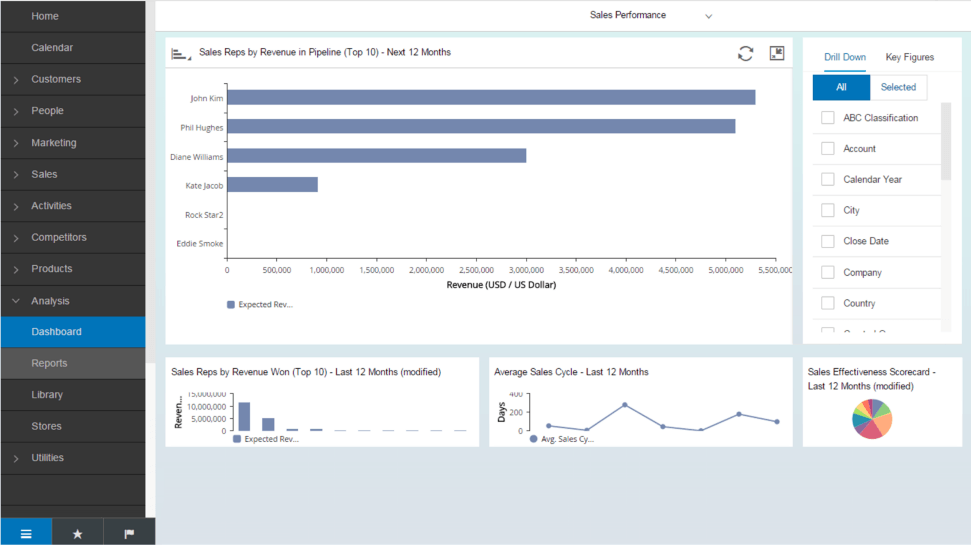The image size is (971, 545).
Task: Check the Company checkbox
Action: (827, 272)
